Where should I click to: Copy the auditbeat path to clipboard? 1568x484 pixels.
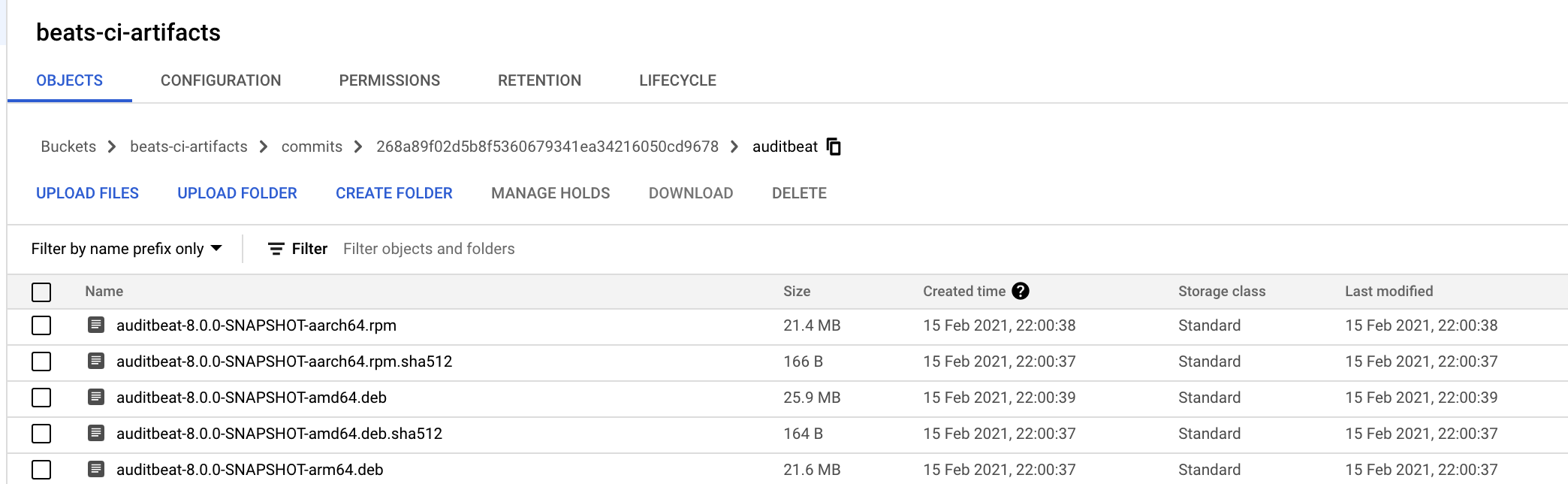[834, 147]
